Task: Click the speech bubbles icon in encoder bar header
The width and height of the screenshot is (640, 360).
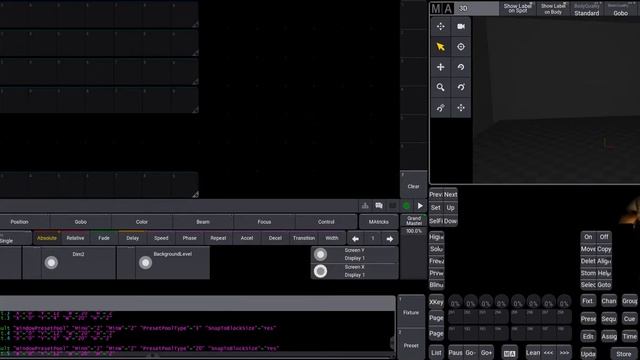Action: (x=379, y=206)
